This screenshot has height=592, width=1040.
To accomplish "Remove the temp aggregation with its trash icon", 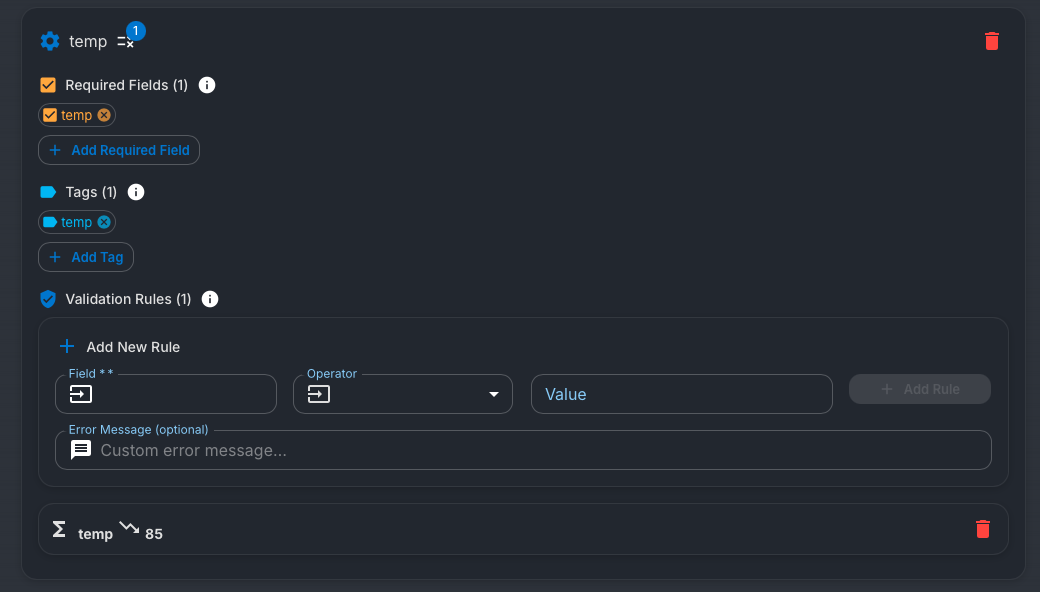I will pyautogui.click(x=983, y=528).
